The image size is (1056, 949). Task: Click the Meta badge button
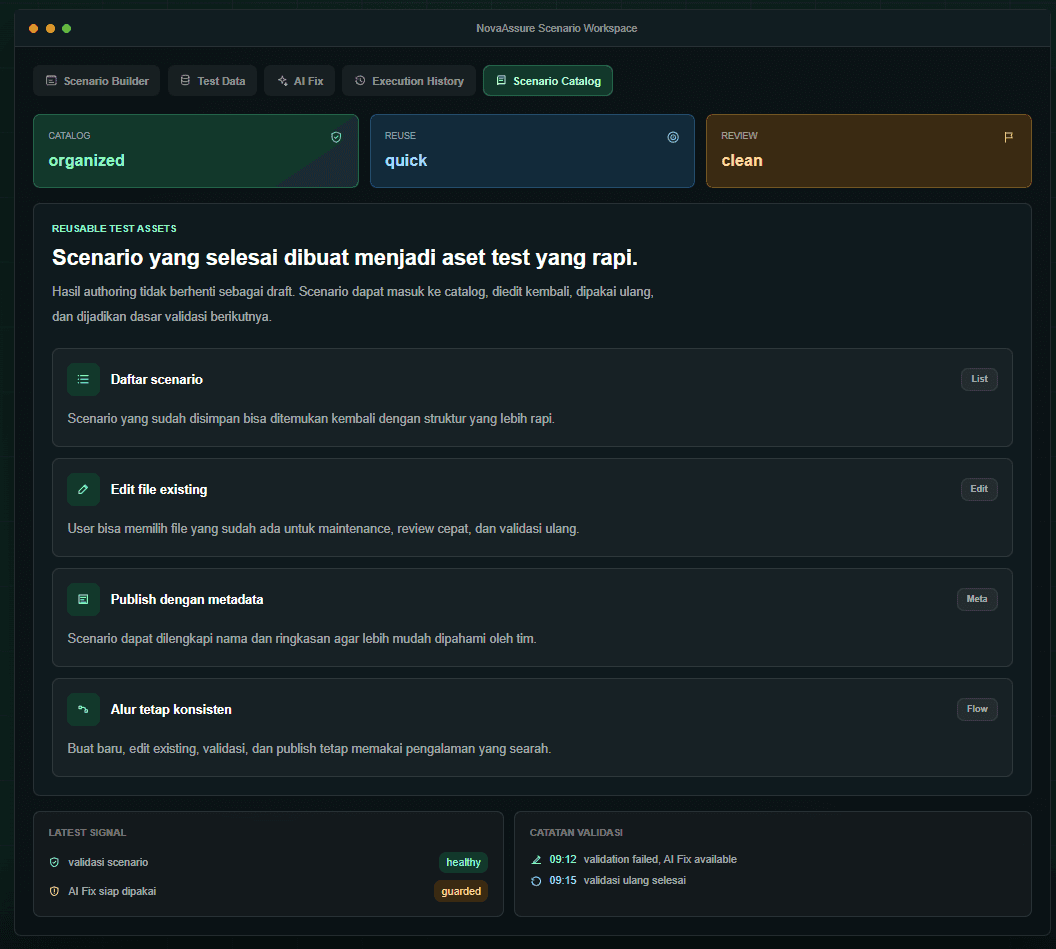pyautogui.click(x=977, y=599)
